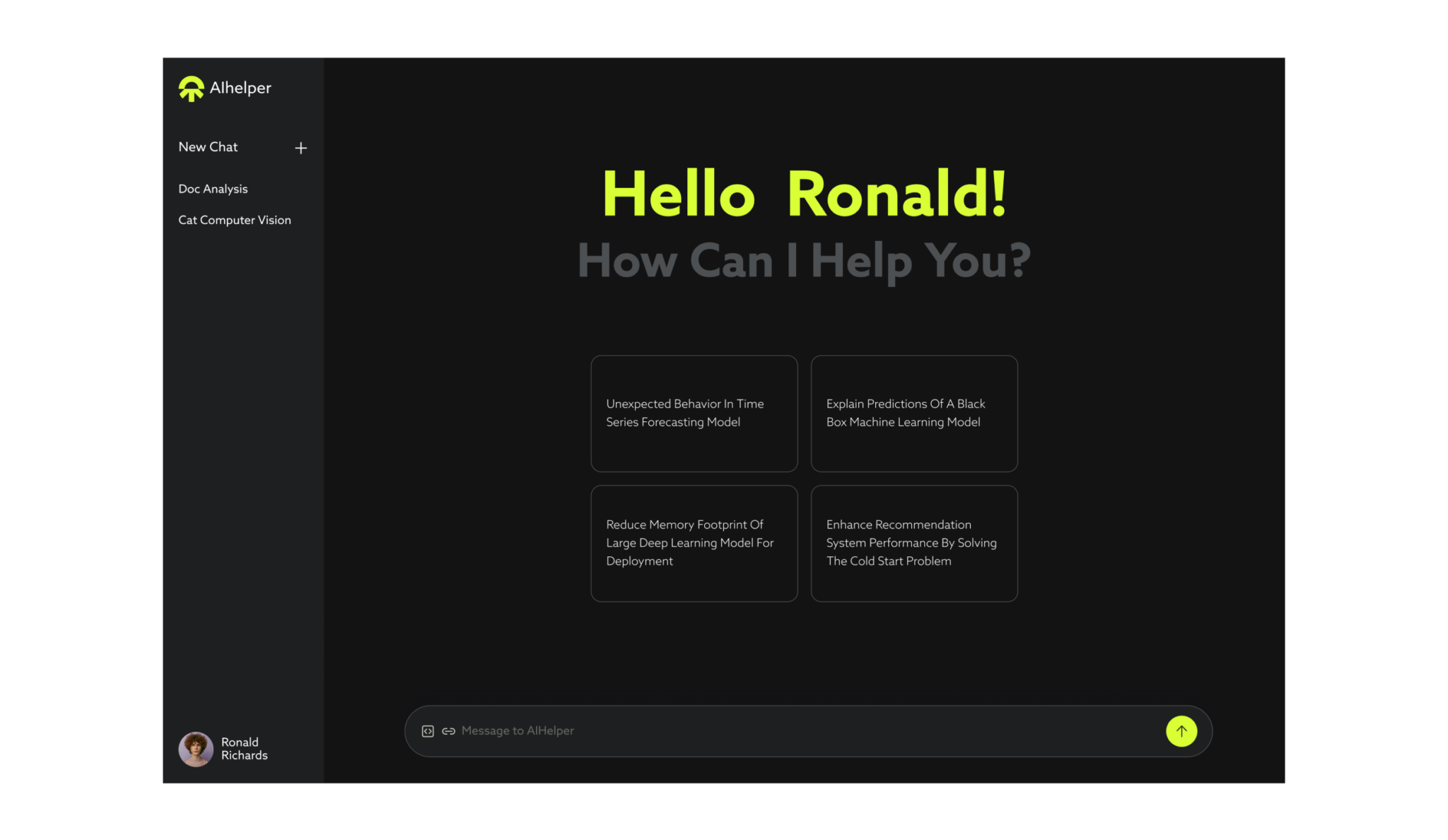This screenshot has height=840, width=1448.
Task: Click the link attachment icon in message bar
Action: [448, 731]
